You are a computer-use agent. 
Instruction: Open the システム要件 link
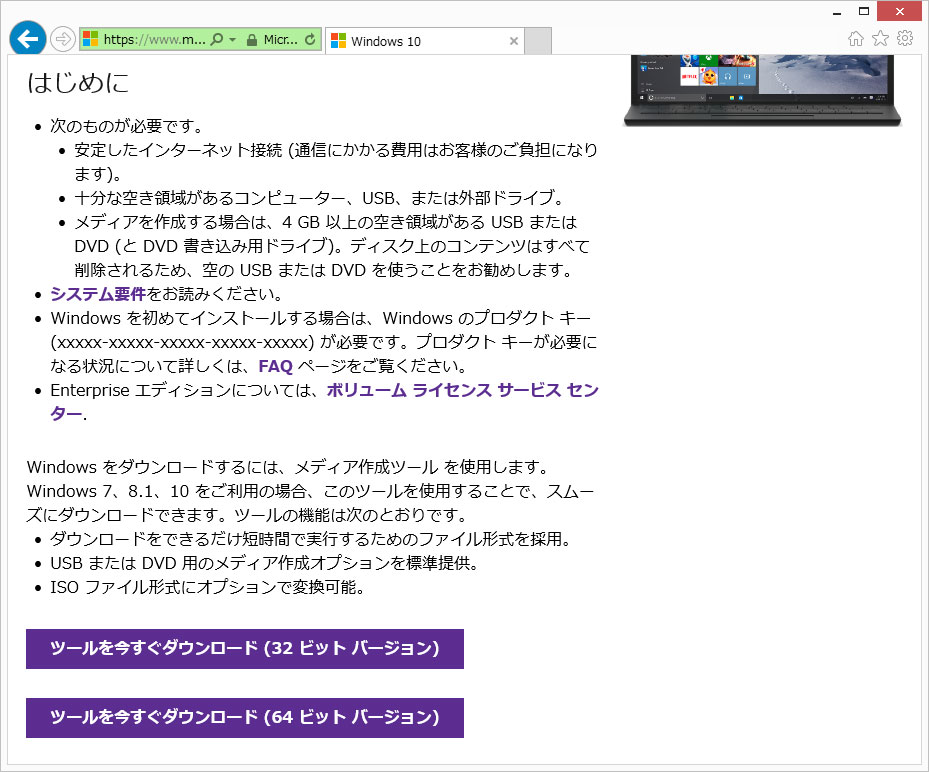[98, 294]
